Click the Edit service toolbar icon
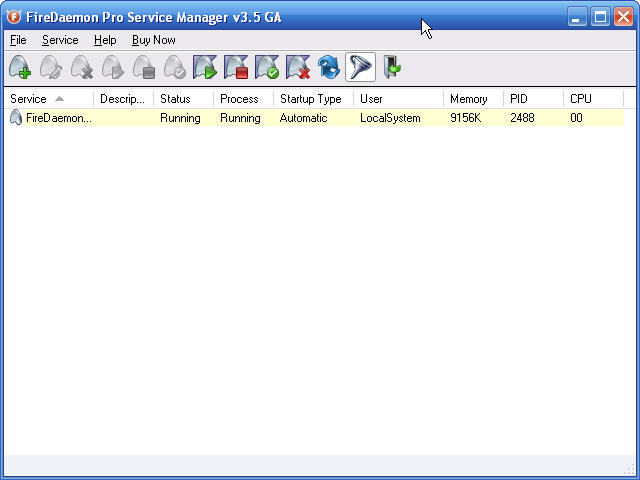The image size is (640, 480). coord(51,67)
